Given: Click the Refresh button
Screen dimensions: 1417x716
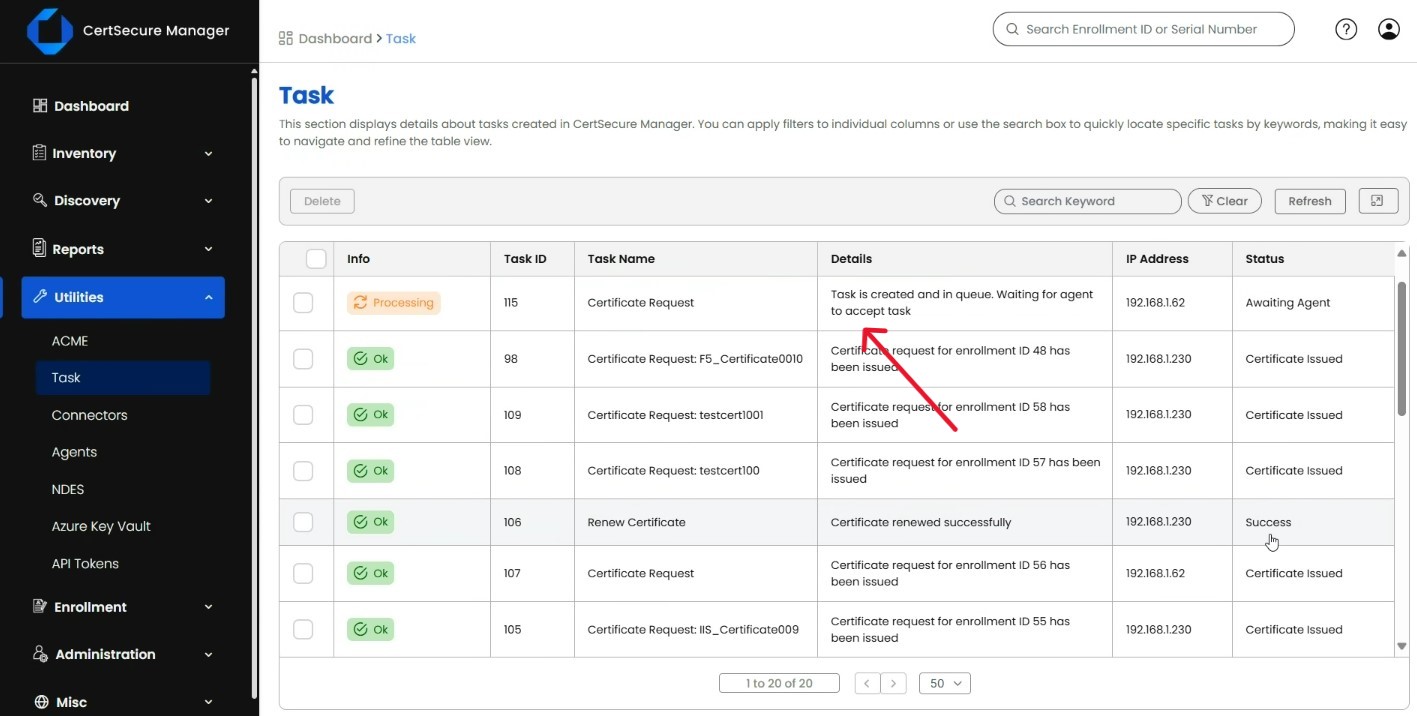Looking at the screenshot, I should pyautogui.click(x=1310, y=201).
